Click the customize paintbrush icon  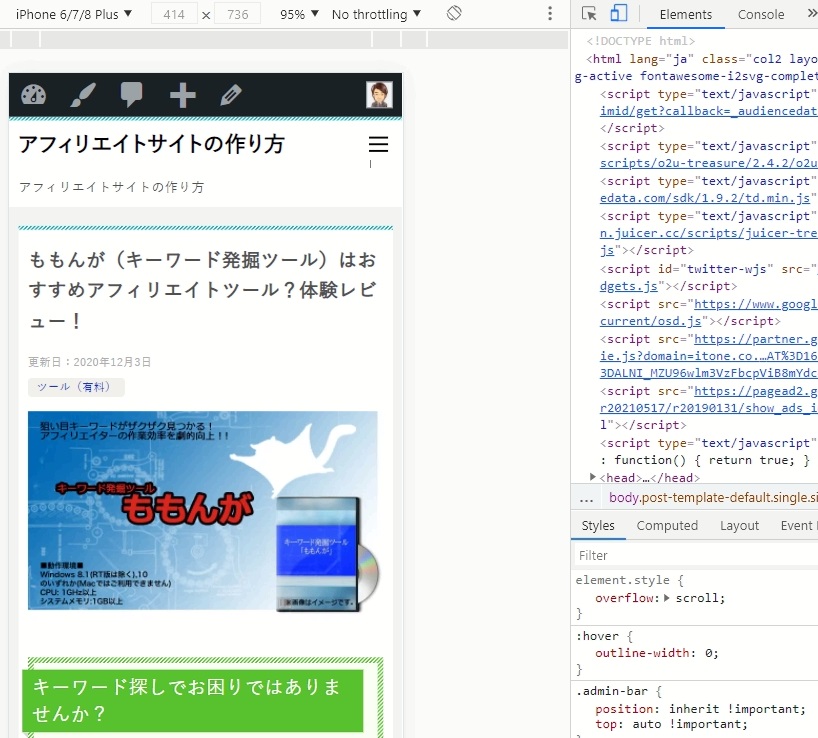click(82, 95)
